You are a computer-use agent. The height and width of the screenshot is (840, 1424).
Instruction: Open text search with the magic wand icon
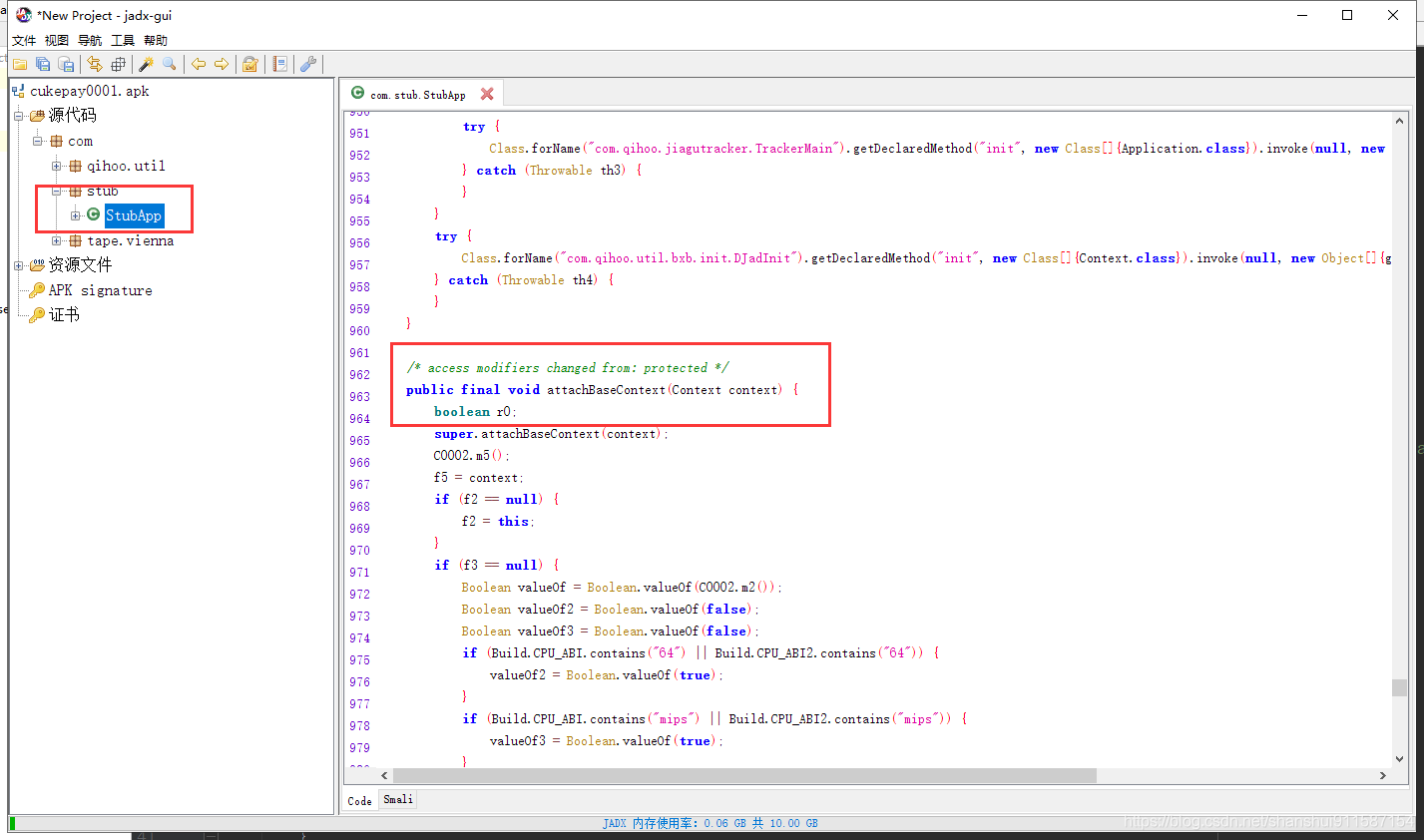tap(146, 64)
